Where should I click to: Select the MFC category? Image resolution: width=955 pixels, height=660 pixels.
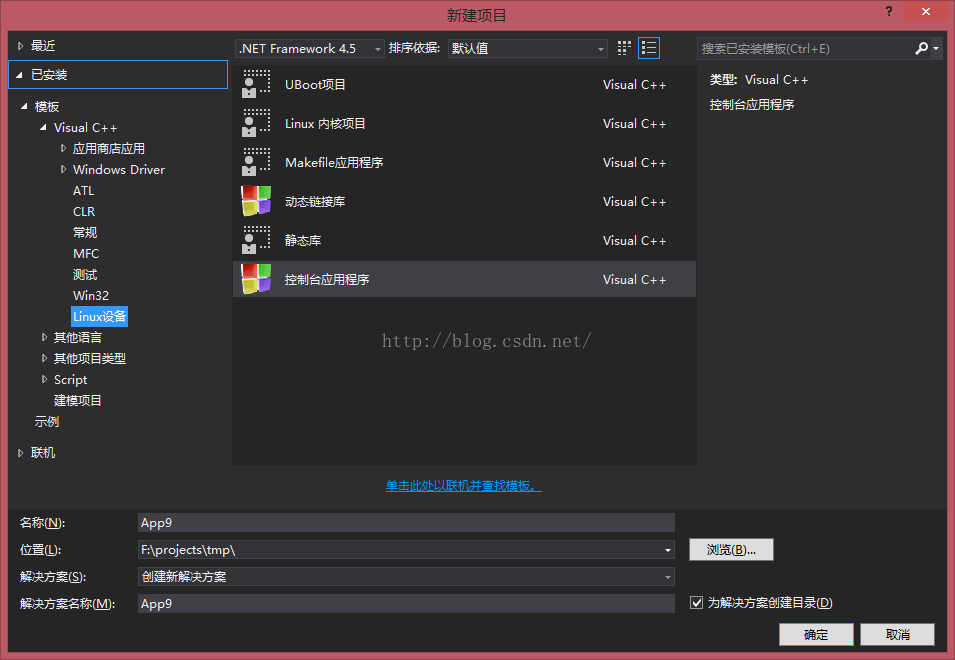86,253
